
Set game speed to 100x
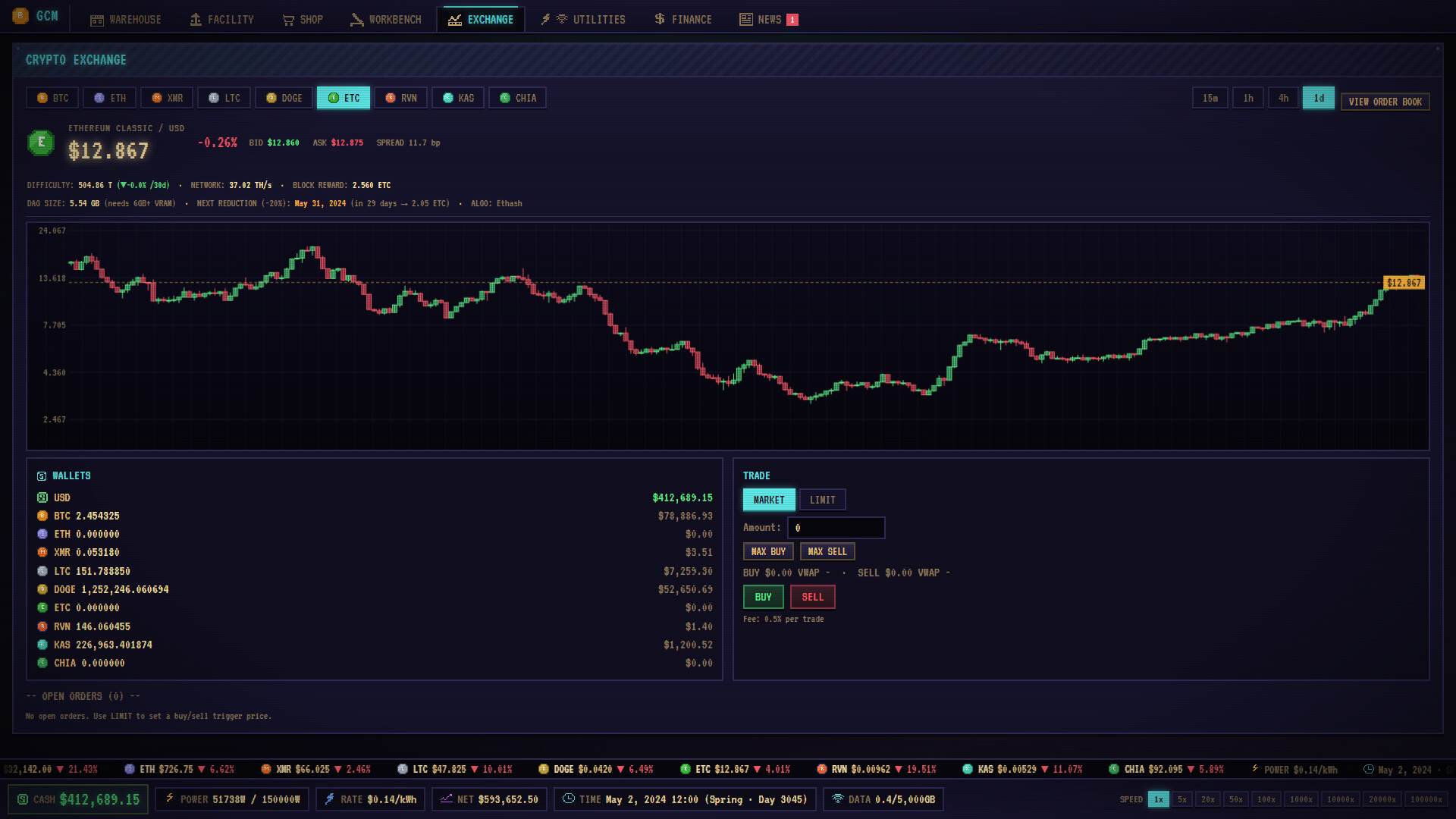[1266, 800]
